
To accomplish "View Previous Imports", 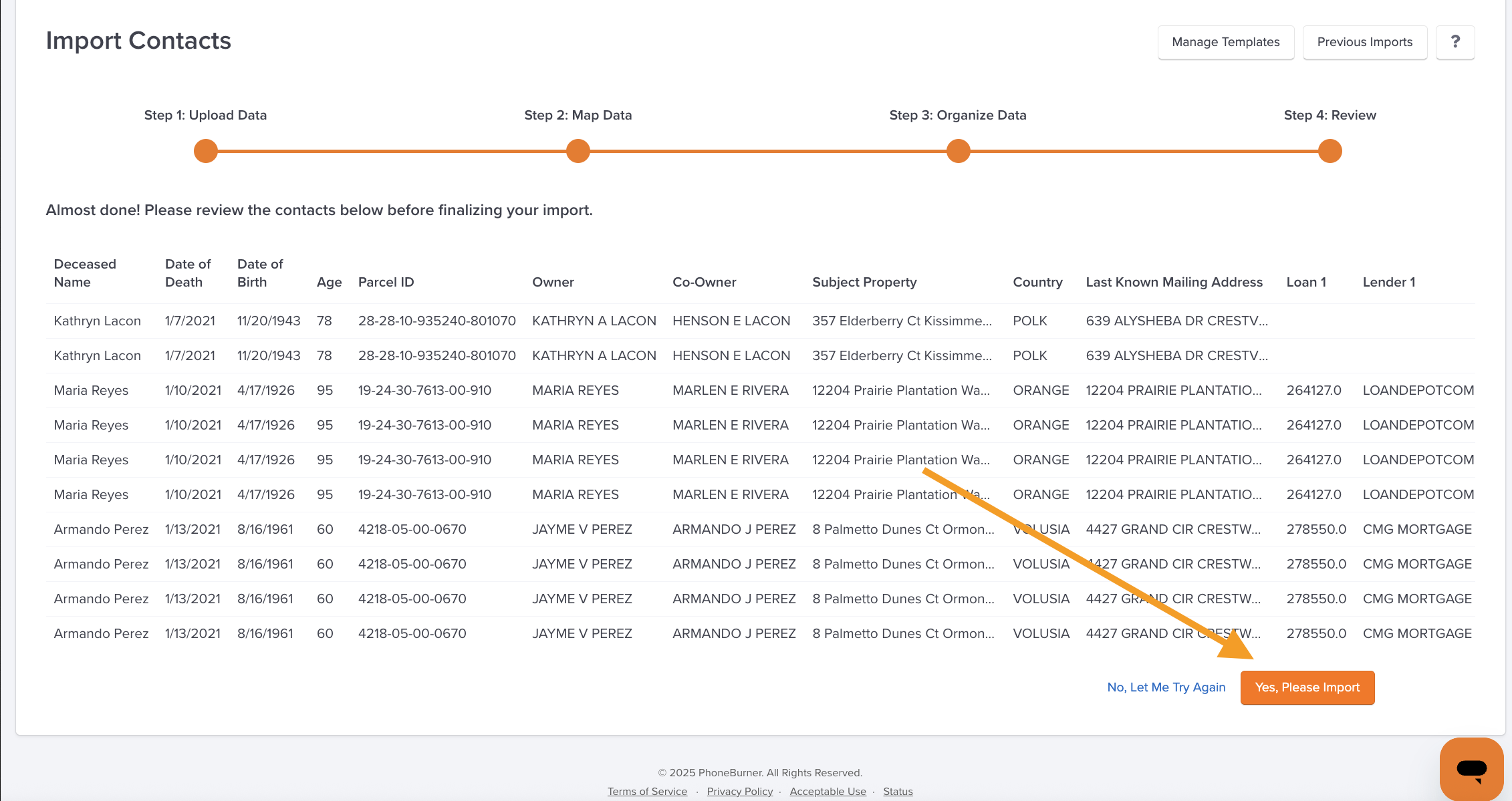I will point(1364,42).
